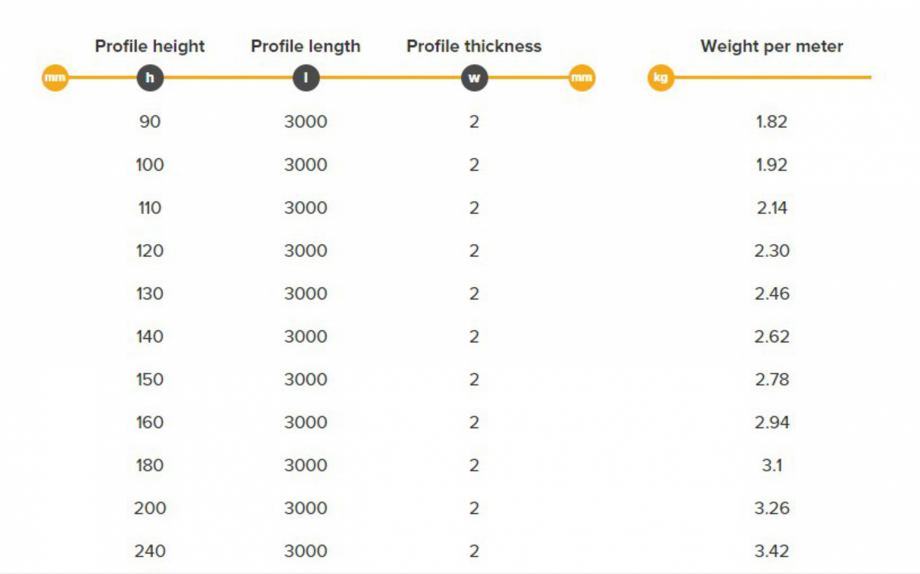Viewport: 920px width, 574px height.
Task: Click the orange mm badge right of the w icon
Action: coord(582,77)
